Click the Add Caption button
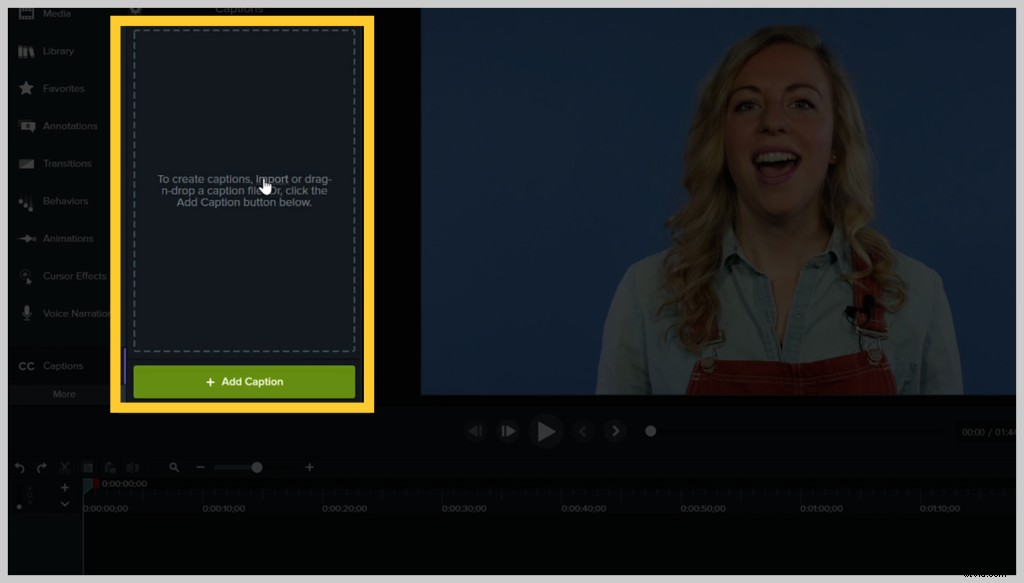The height and width of the screenshot is (583, 1024). click(x=243, y=381)
